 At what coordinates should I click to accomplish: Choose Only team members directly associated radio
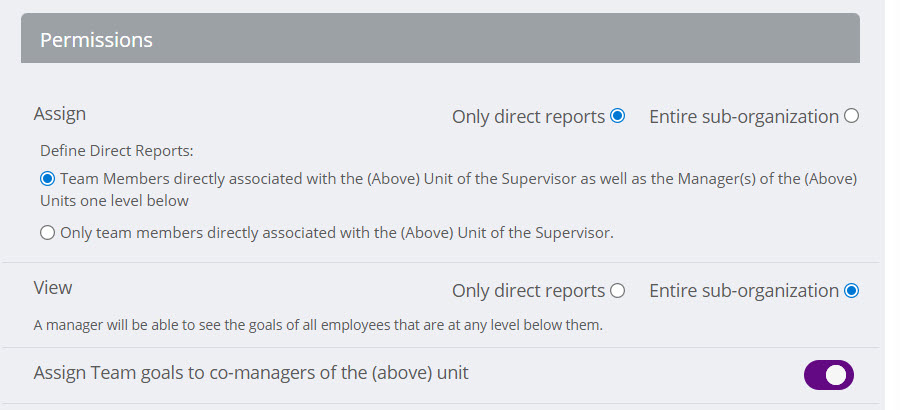pos(47,233)
